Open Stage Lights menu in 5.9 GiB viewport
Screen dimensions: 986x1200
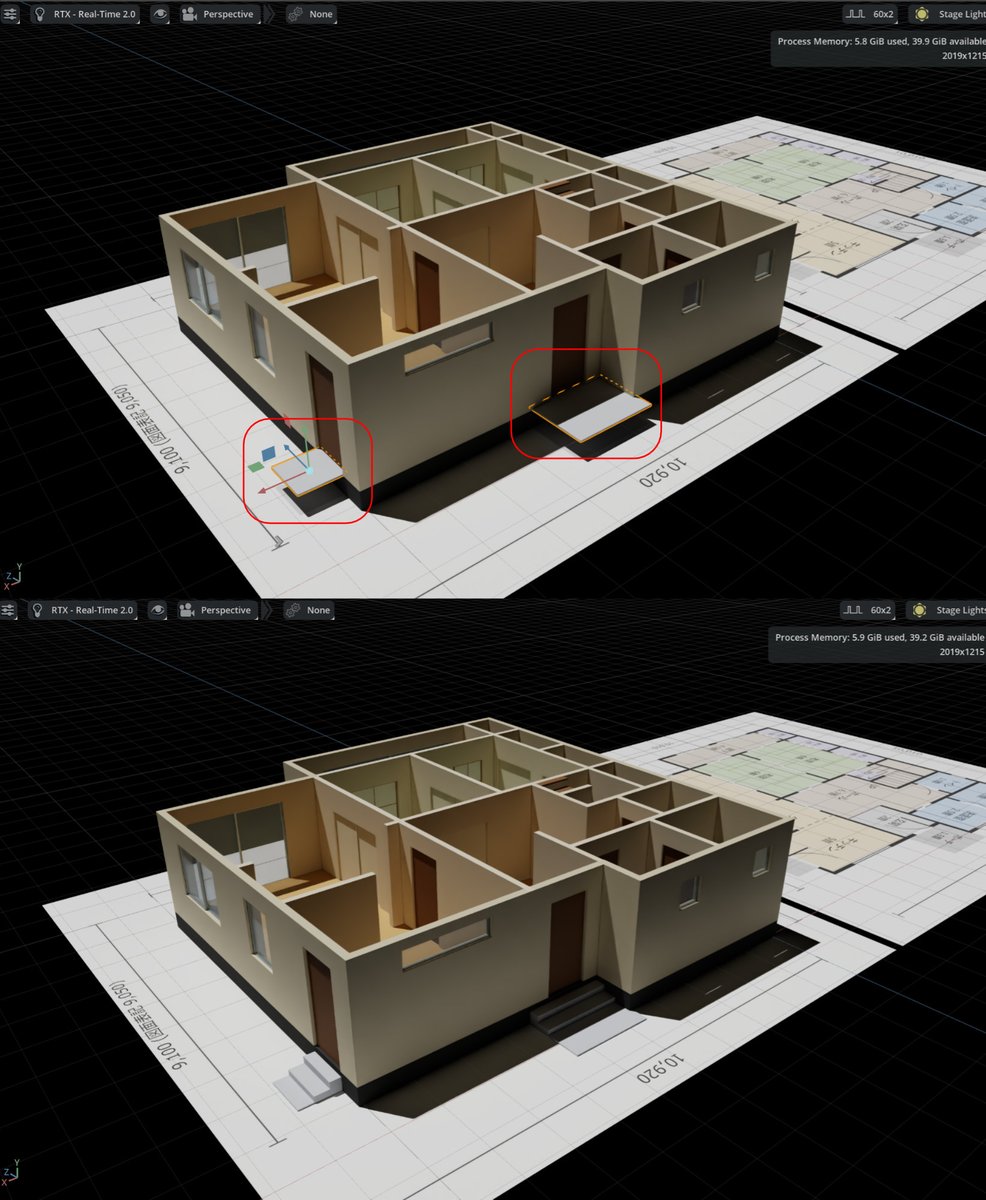pyautogui.click(x=947, y=610)
